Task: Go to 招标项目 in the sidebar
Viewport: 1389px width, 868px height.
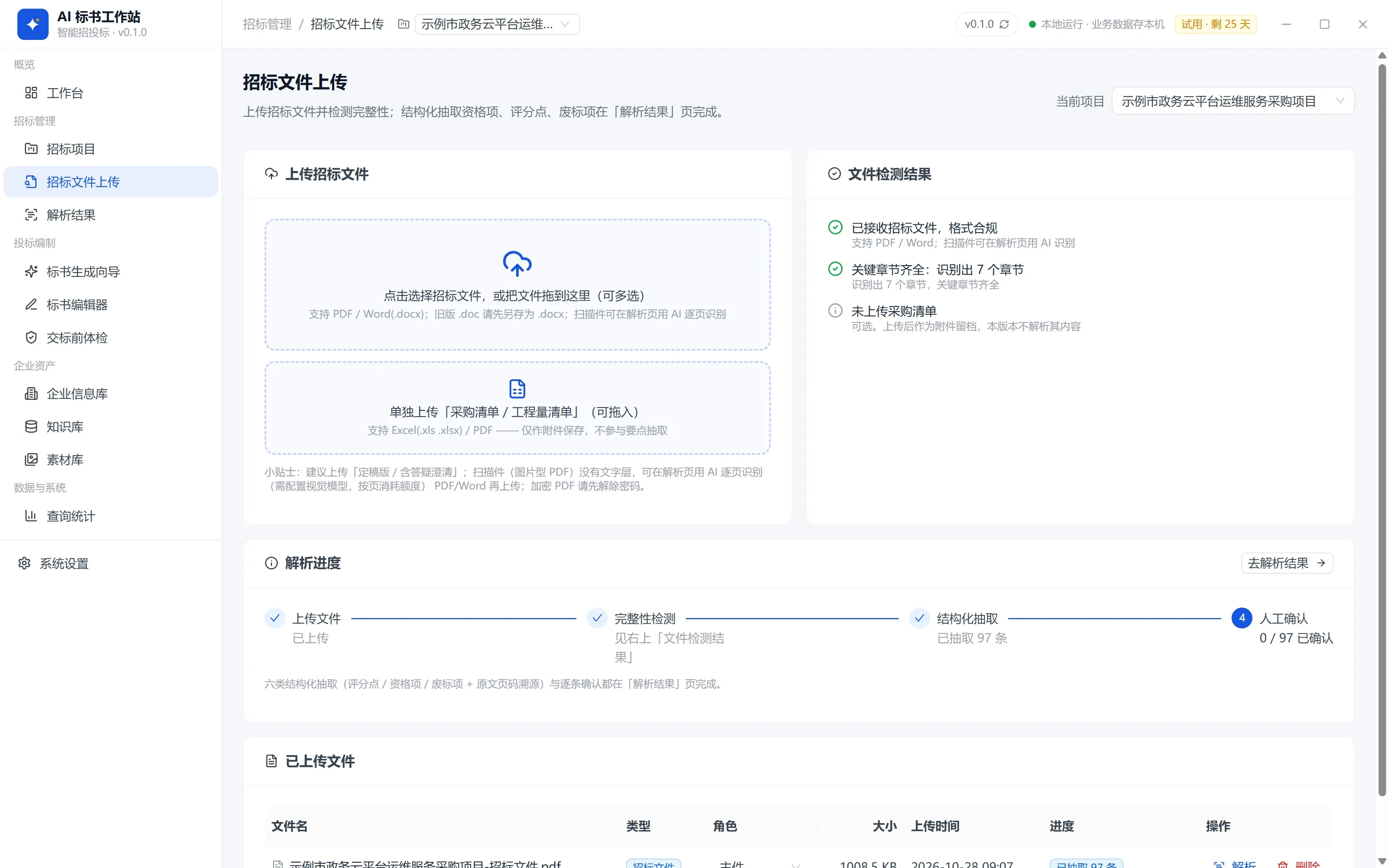Action: pos(111,149)
